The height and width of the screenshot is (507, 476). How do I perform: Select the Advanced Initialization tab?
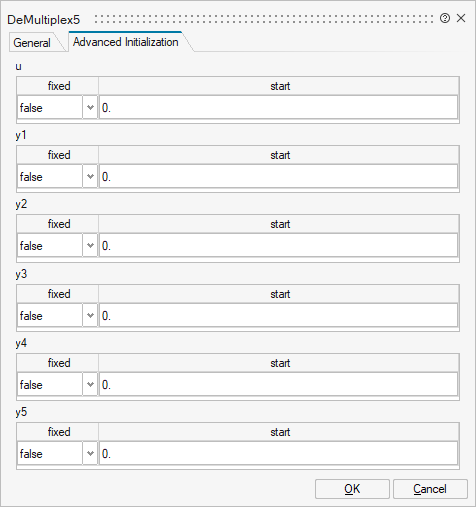coord(126,42)
